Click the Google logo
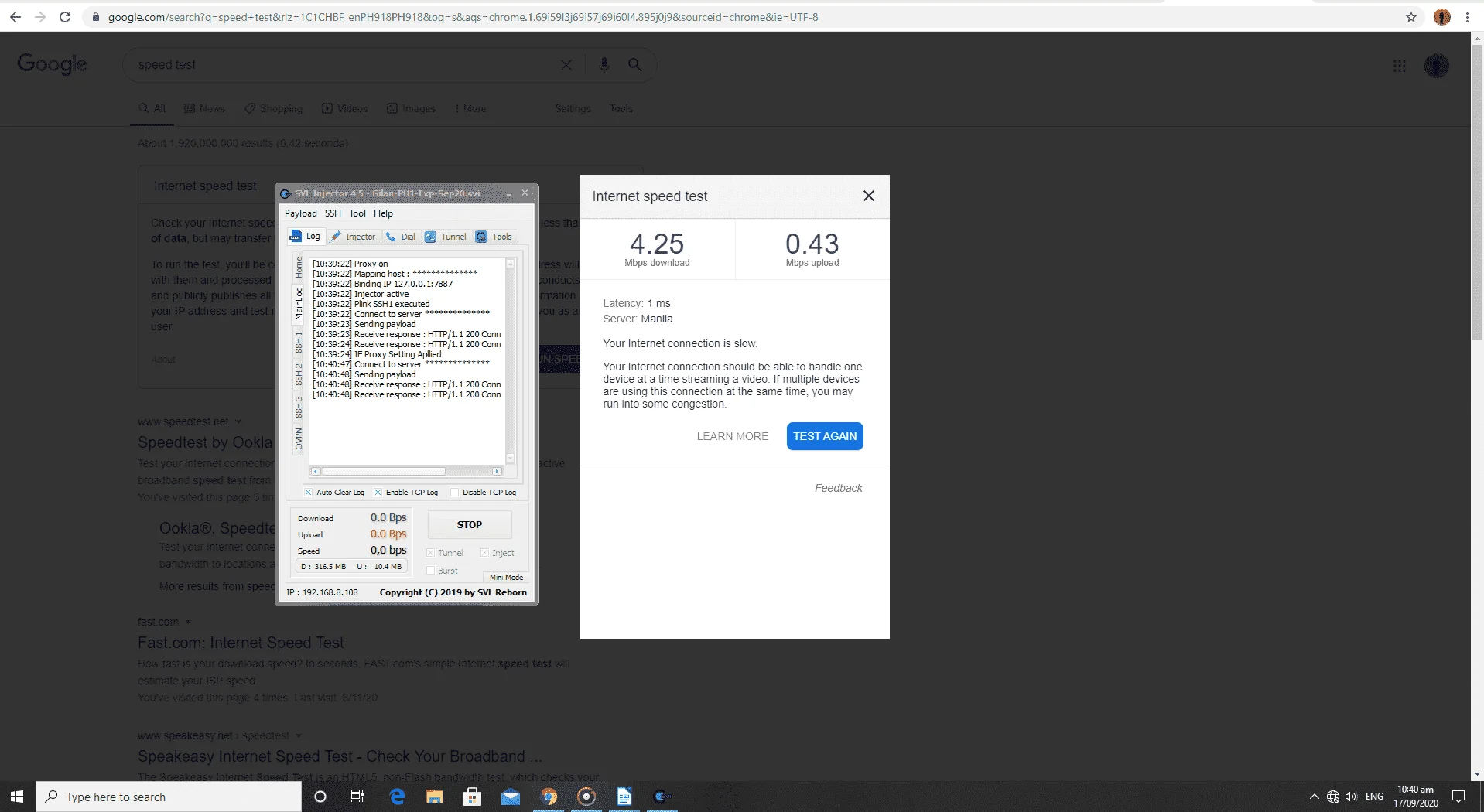The height and width of the screenshot is (812, 1484). click(x=52, y=64)
